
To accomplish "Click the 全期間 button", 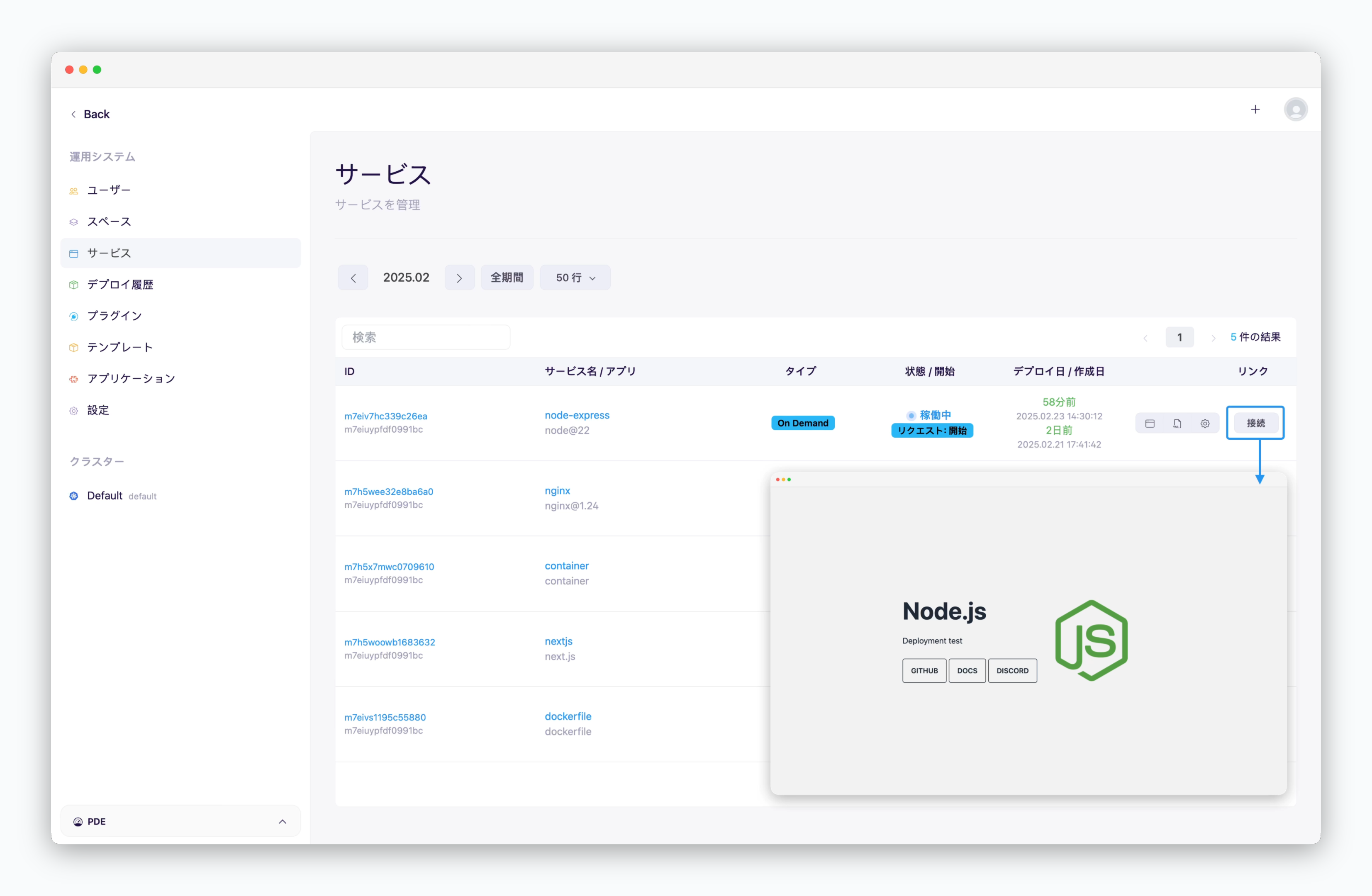I will point(507,278).
